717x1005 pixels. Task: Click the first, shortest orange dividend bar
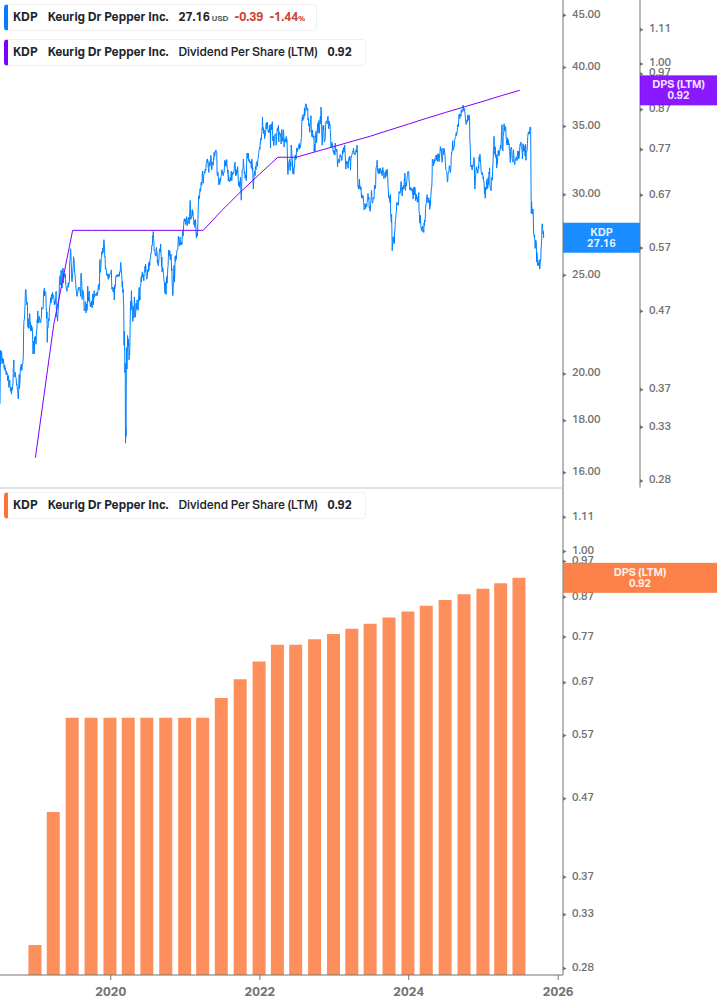coord(35,959)
